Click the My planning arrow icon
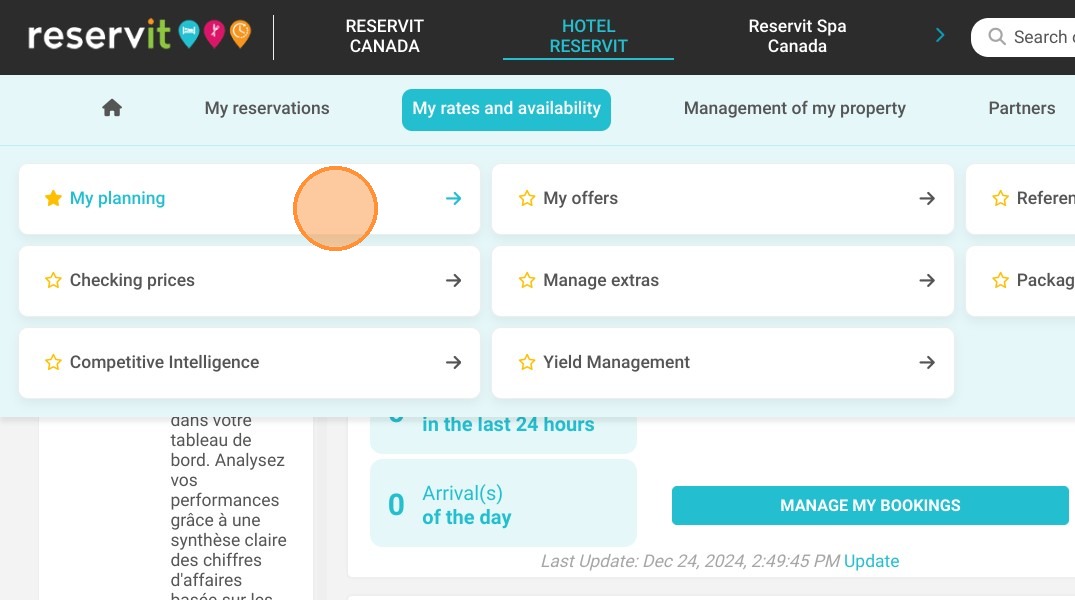 pos(453,198)
